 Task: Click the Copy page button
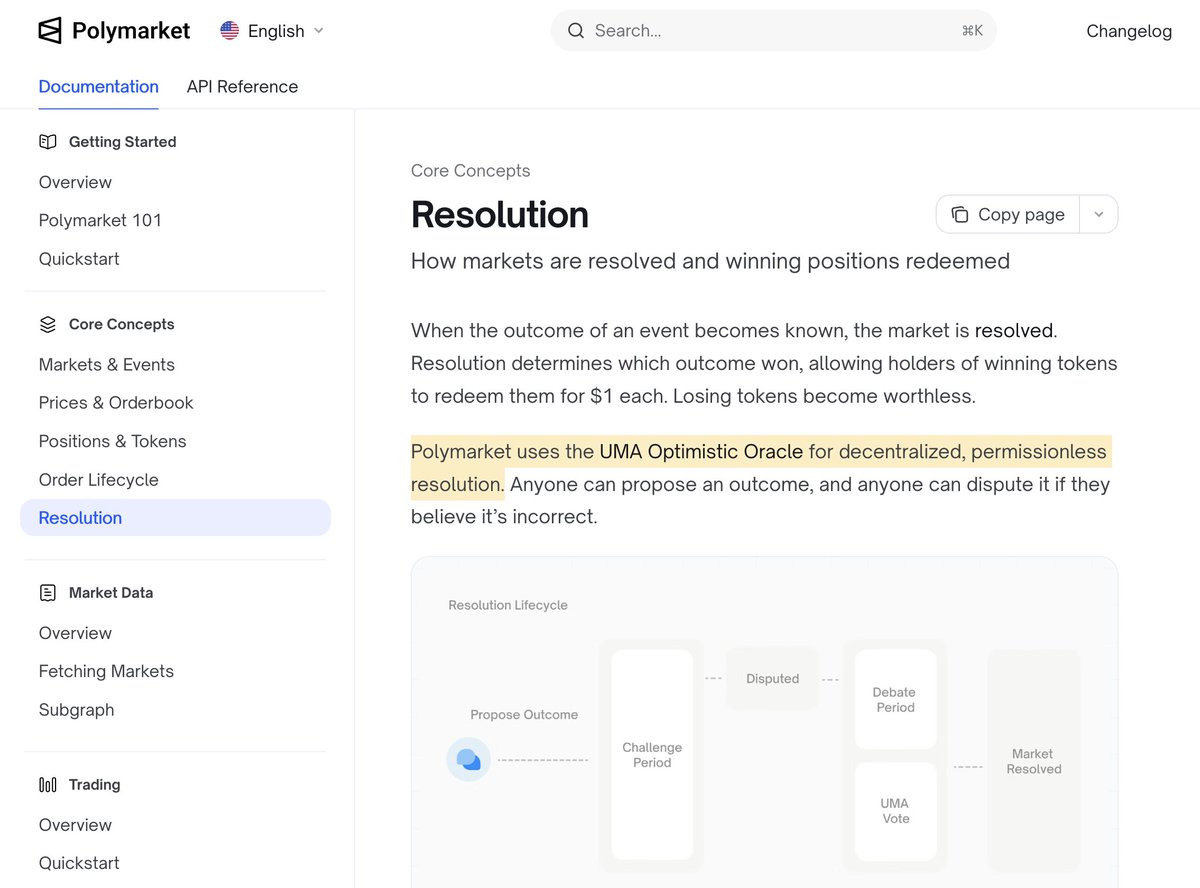pos(1008,214)
